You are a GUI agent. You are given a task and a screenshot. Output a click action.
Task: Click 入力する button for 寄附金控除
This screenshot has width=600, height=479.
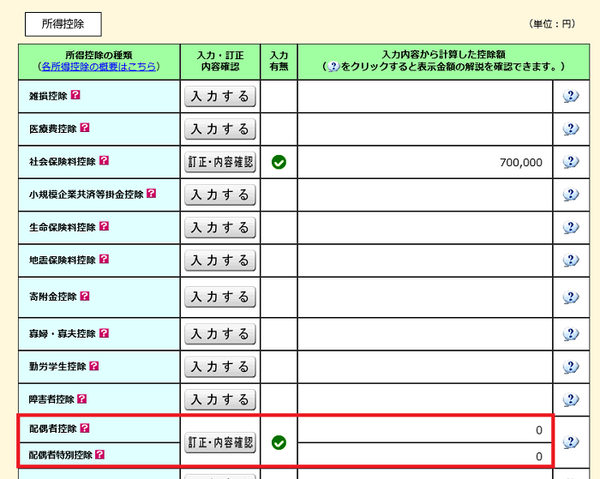(x=220, y=297)
